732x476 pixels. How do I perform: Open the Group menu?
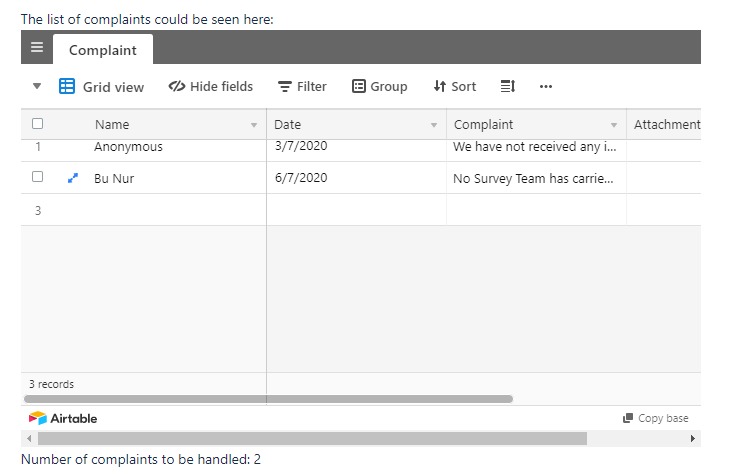click(379, 86)
